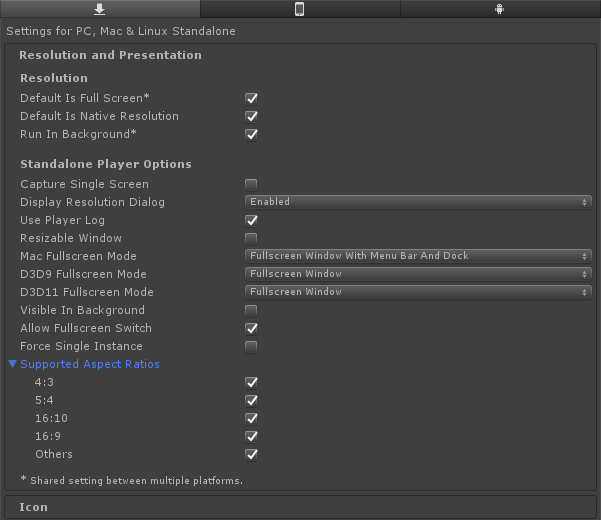The image size is (601, 520).
Task: Click the D3D11 Fullscreen Mode label
Action: click(x=87, y=292)
